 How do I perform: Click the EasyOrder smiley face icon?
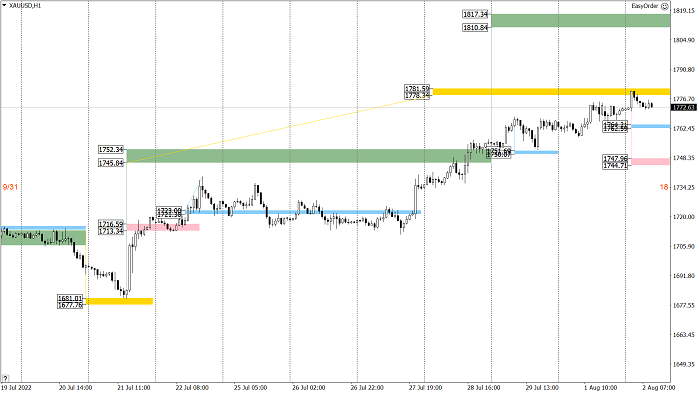click(x=665, y=6)
